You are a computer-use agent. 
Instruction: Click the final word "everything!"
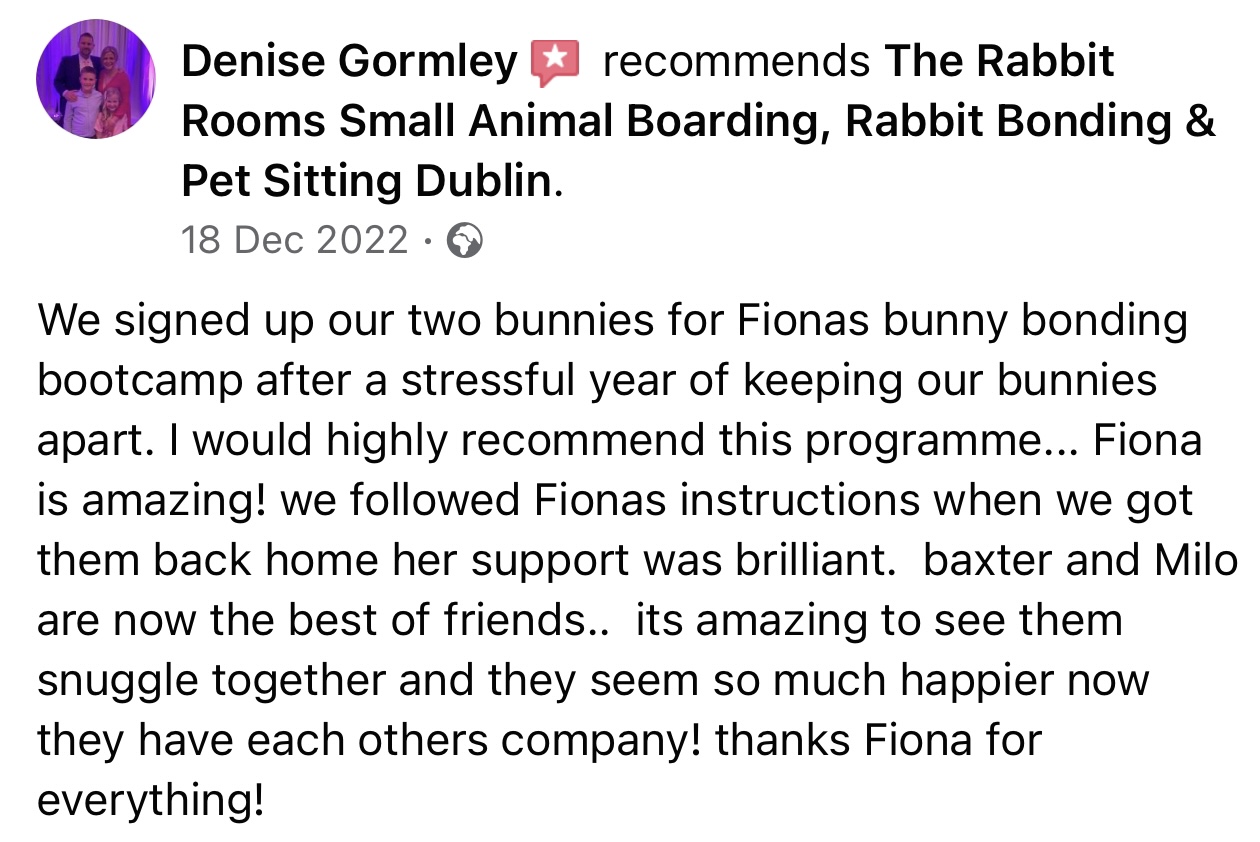point(151,802)
